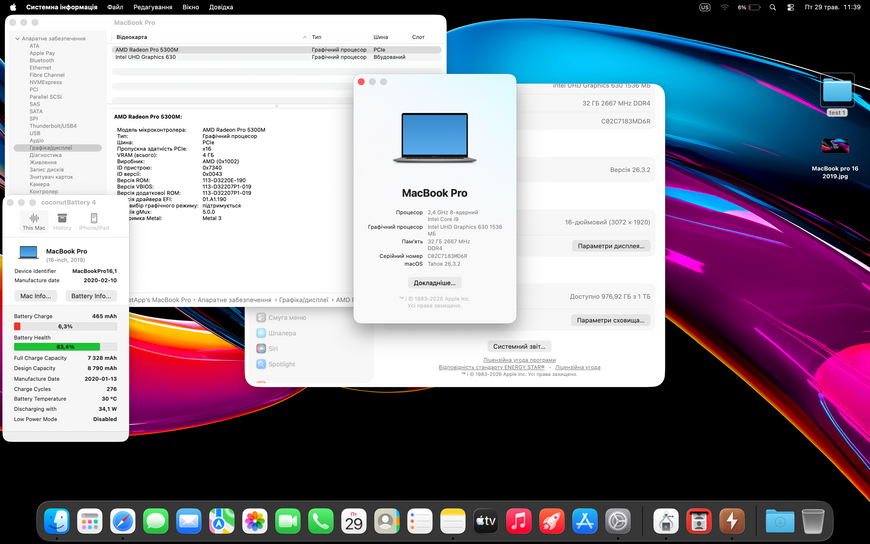Toggle sort arrow on Відеокарта column
The image size is (870, 544).
(x=305, y=37)
